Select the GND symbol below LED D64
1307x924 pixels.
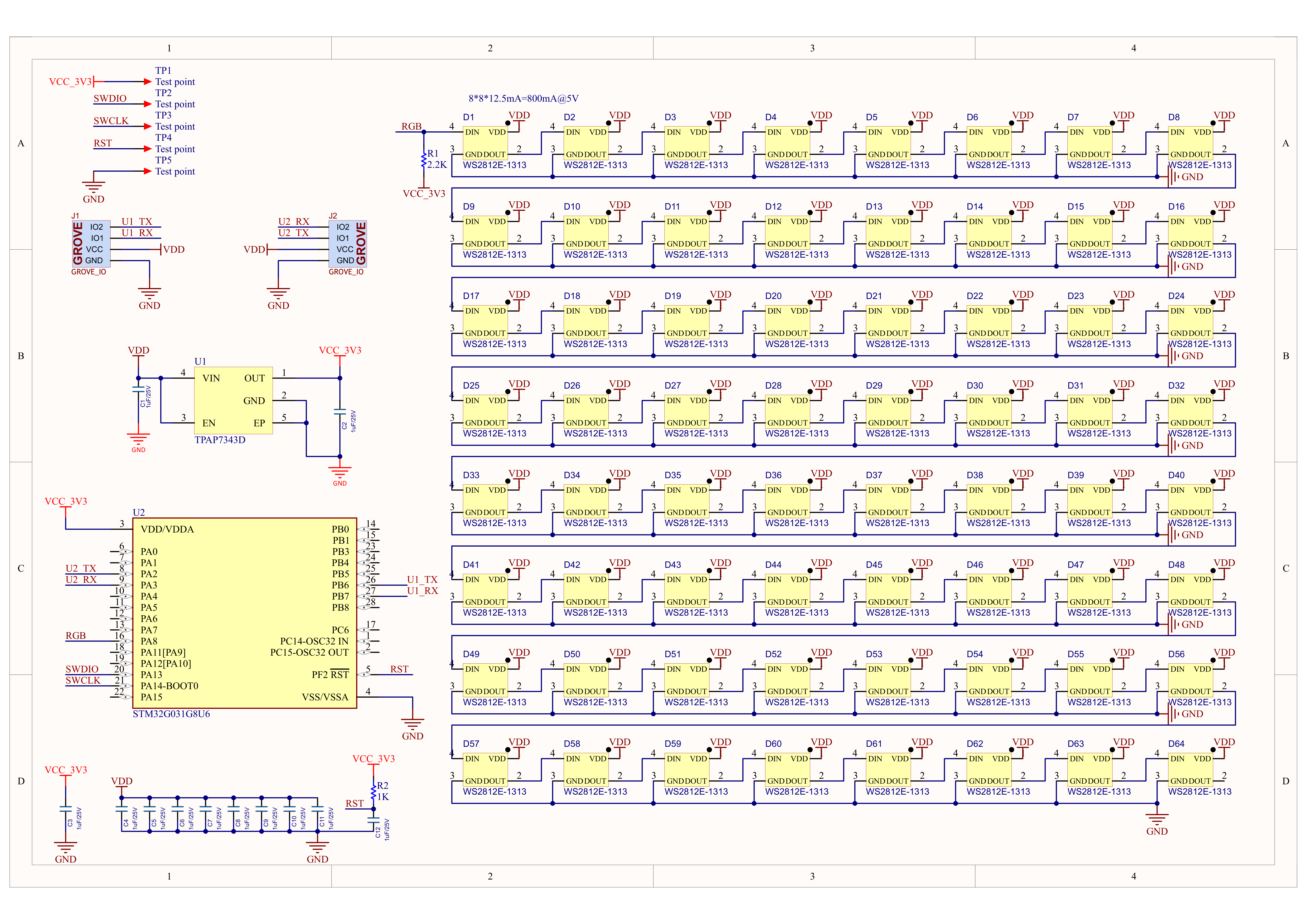pyautogui.click(x=1157, y=823)
